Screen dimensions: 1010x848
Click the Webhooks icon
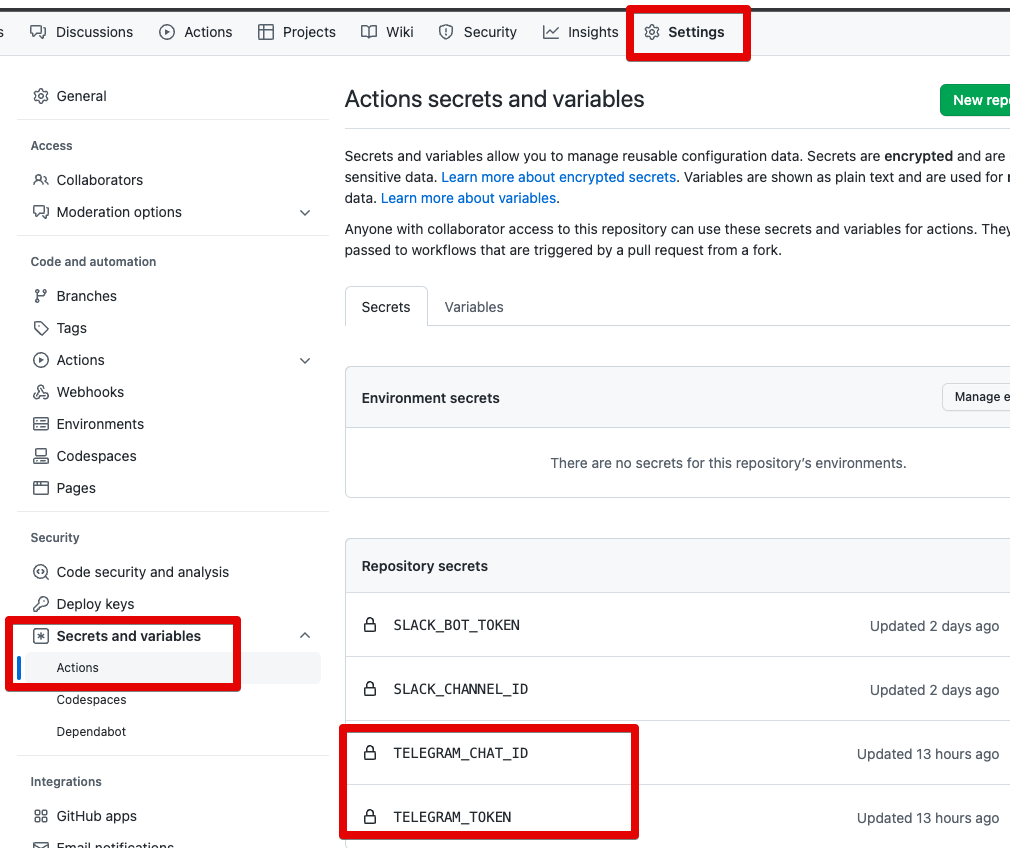(x=41, y=392)
